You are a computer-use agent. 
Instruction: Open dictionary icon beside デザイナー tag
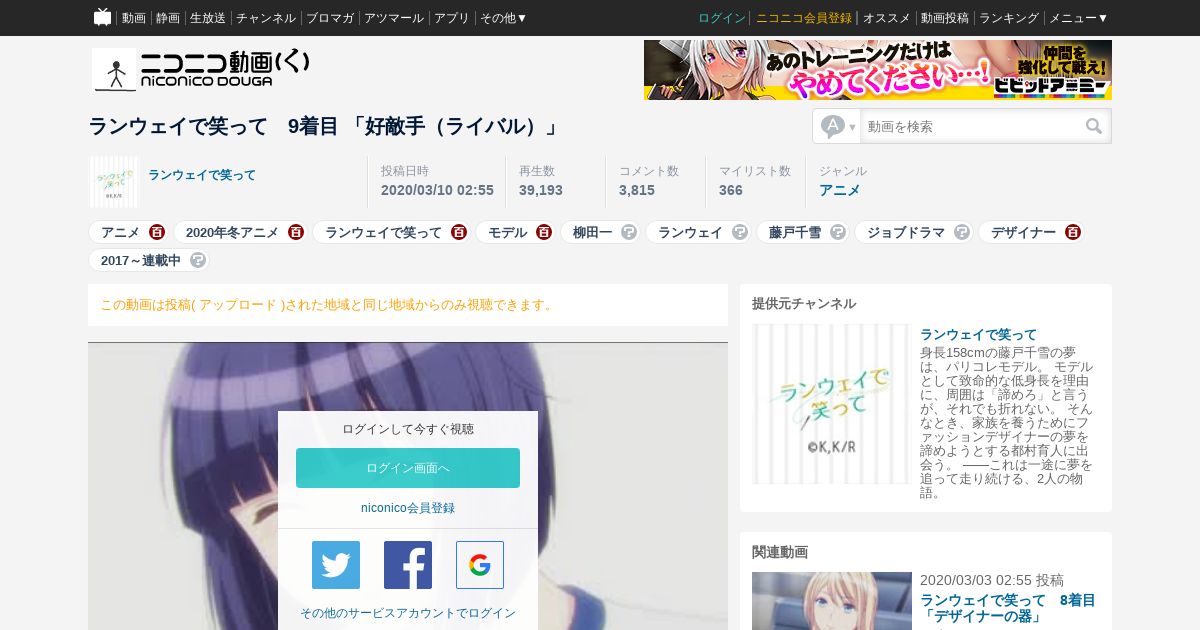coord(1073,232)
